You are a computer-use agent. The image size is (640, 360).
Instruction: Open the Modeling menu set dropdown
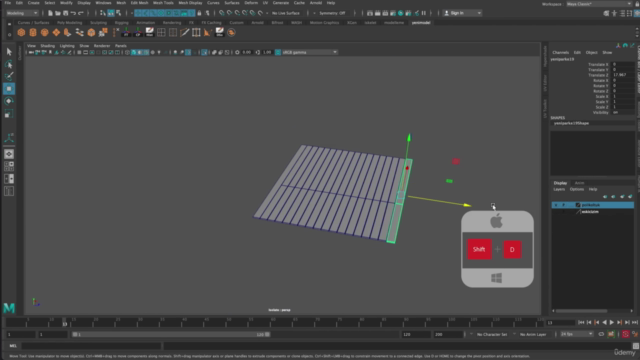22,13
